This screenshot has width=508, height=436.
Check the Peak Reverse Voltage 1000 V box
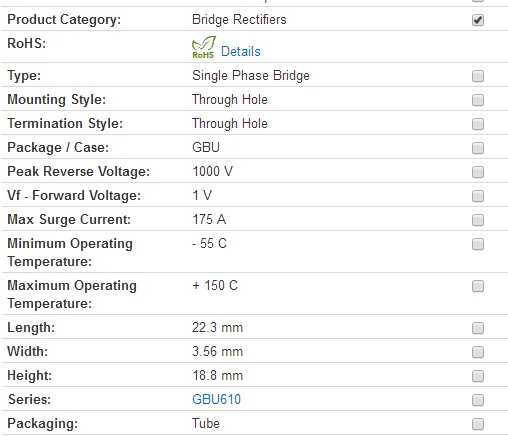[478, 172]
